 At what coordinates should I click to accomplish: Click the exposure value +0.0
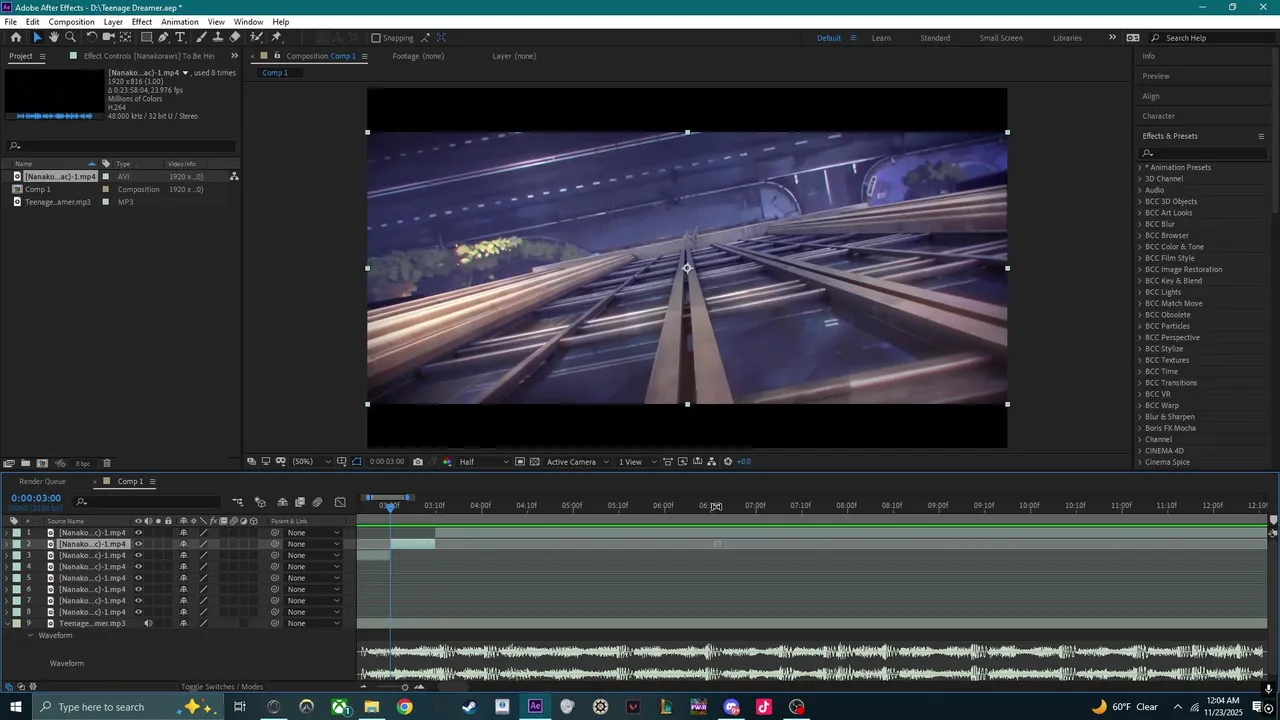click(x=743, y=462)
